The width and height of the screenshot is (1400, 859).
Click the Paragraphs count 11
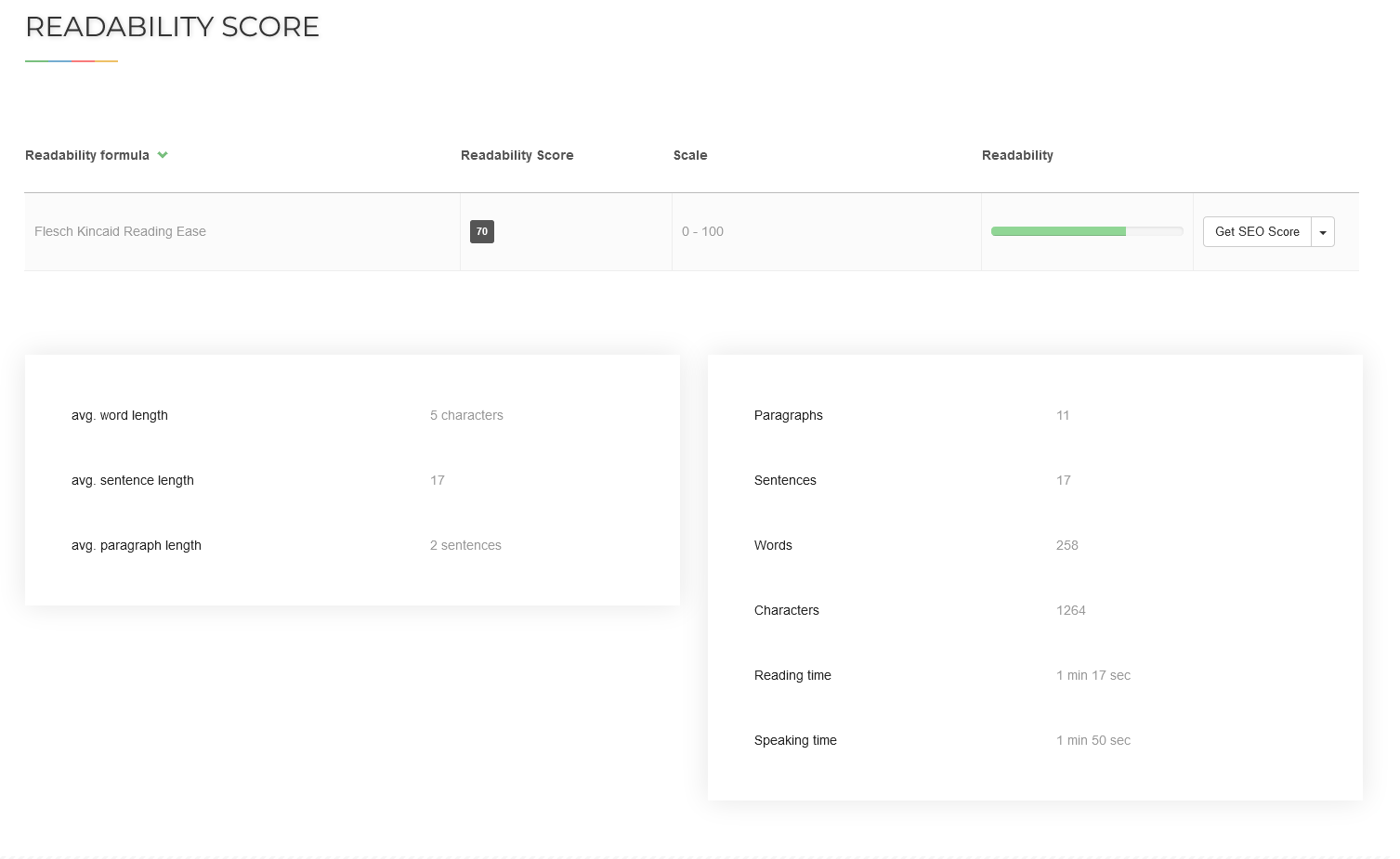(1063, 415)
